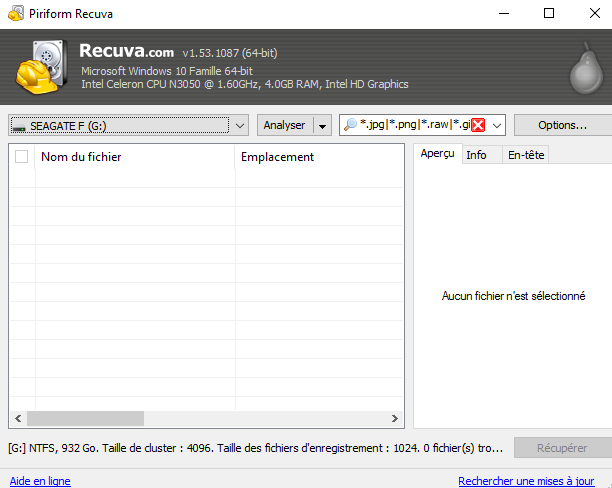Click Rechercher une mises à jour link
The height and width of the screenshot is (488, 612).
tap(526, 481)
